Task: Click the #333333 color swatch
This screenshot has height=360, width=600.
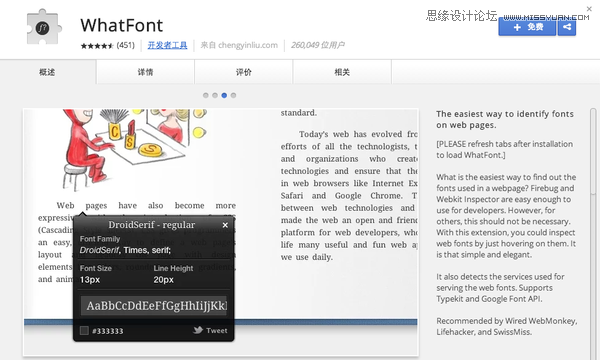Action: pyautogui.click(x=84, y=331)
